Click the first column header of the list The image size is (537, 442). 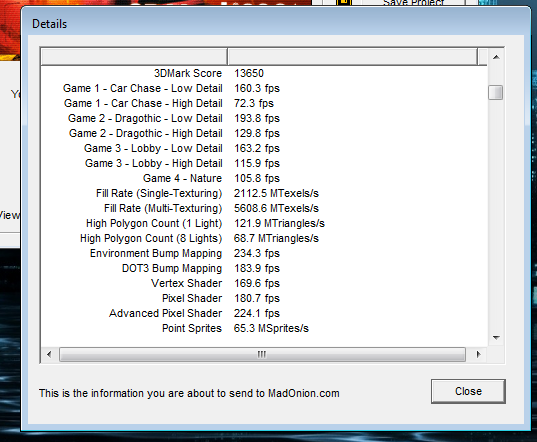click(x=134, y=56)
